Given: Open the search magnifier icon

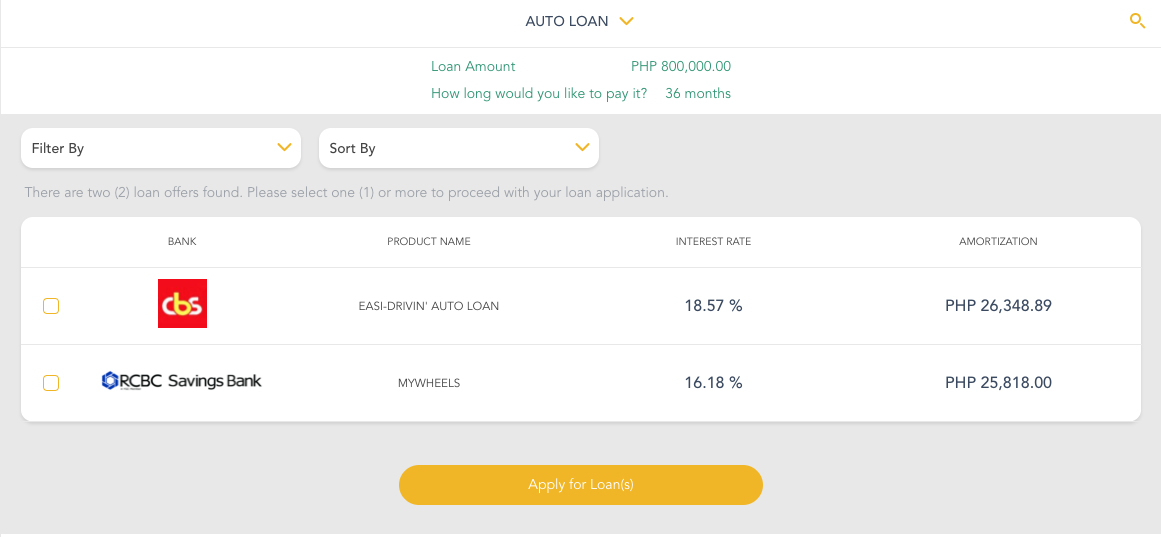Looking at the screenshot, I should click(x=1137, y=21).
